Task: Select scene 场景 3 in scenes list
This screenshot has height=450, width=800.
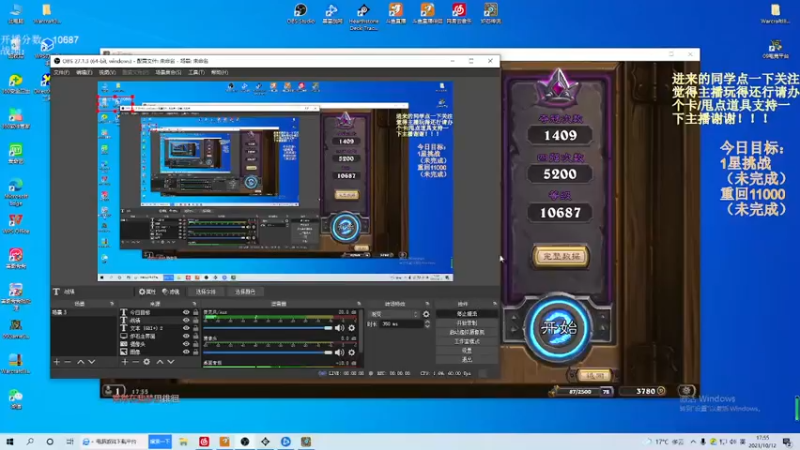Action: pos(84,312)
